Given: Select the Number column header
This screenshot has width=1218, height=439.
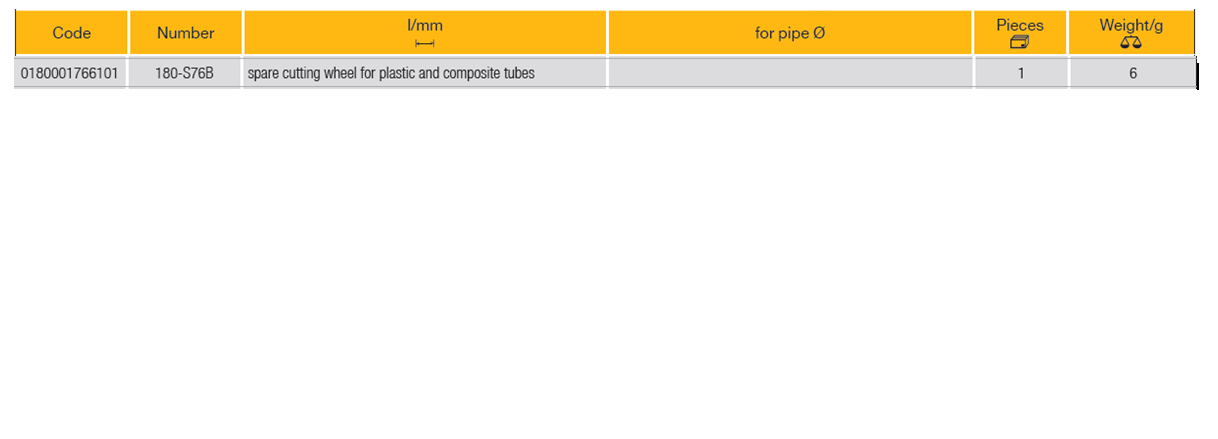Looking at the screenshot, I should [x=185, y=33].
